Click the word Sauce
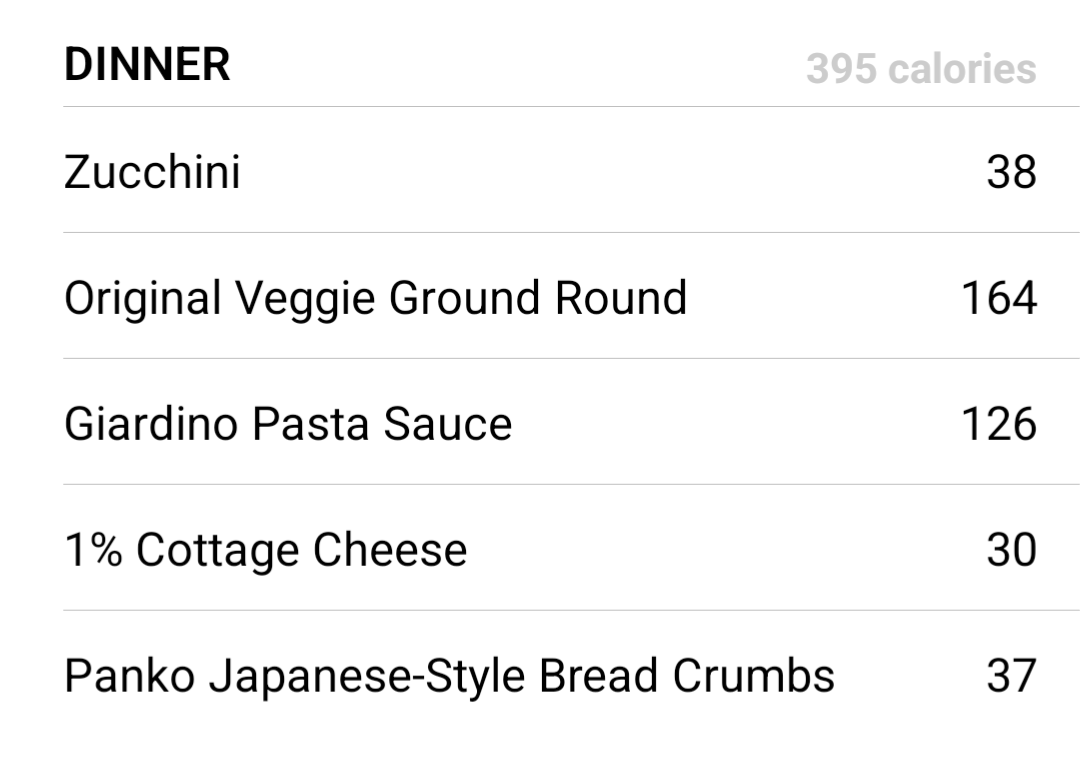The image size is (1080, 758). tap(448, 423)
